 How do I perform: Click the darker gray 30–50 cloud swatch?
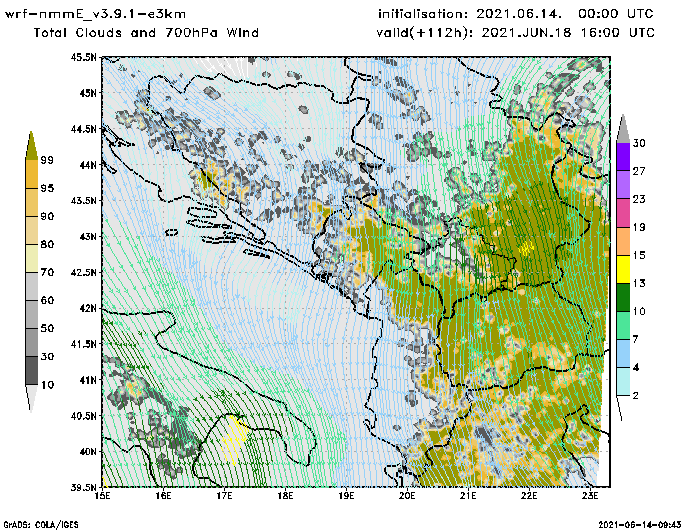point(32,342)
